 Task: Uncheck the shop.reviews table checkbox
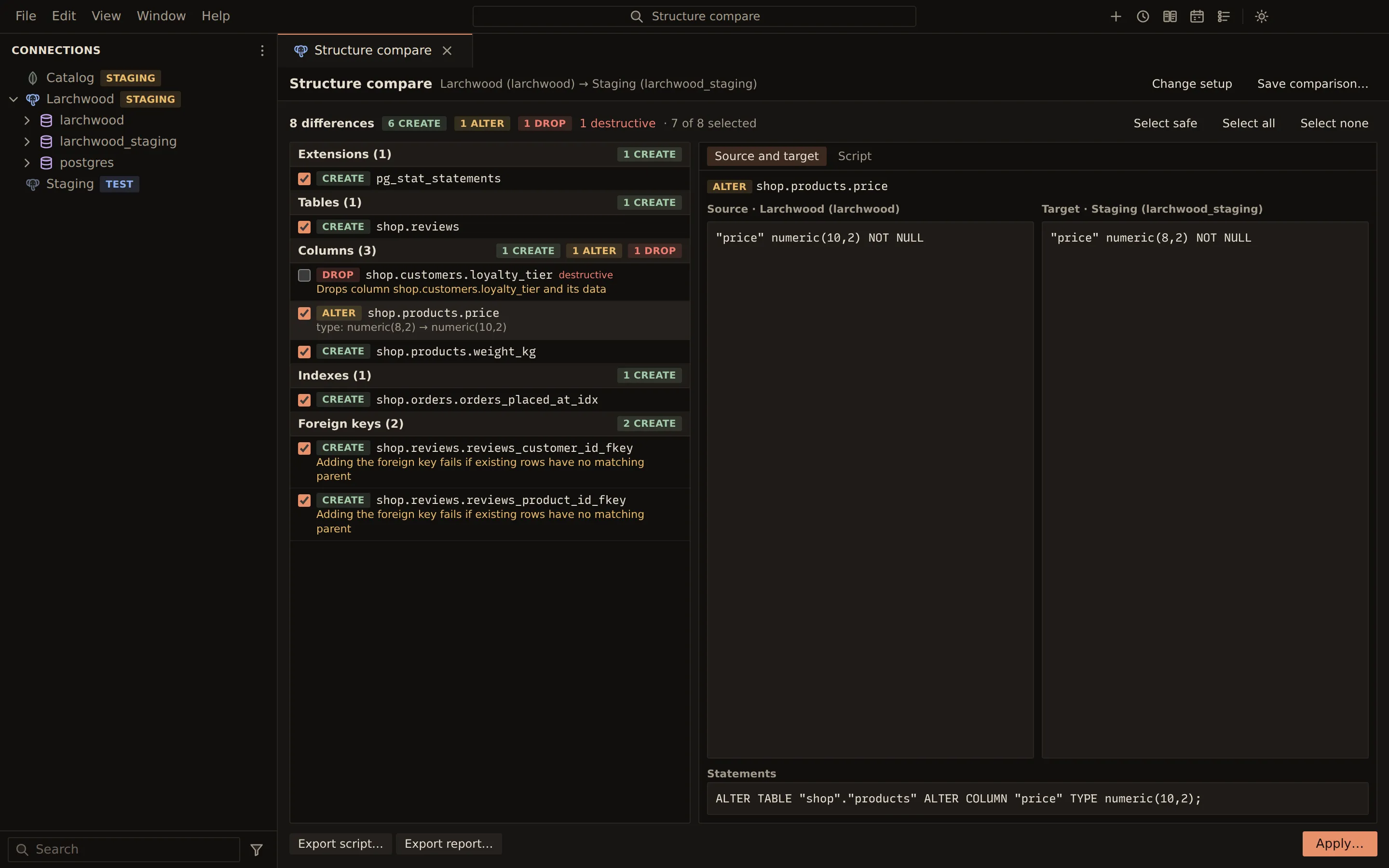304,227
